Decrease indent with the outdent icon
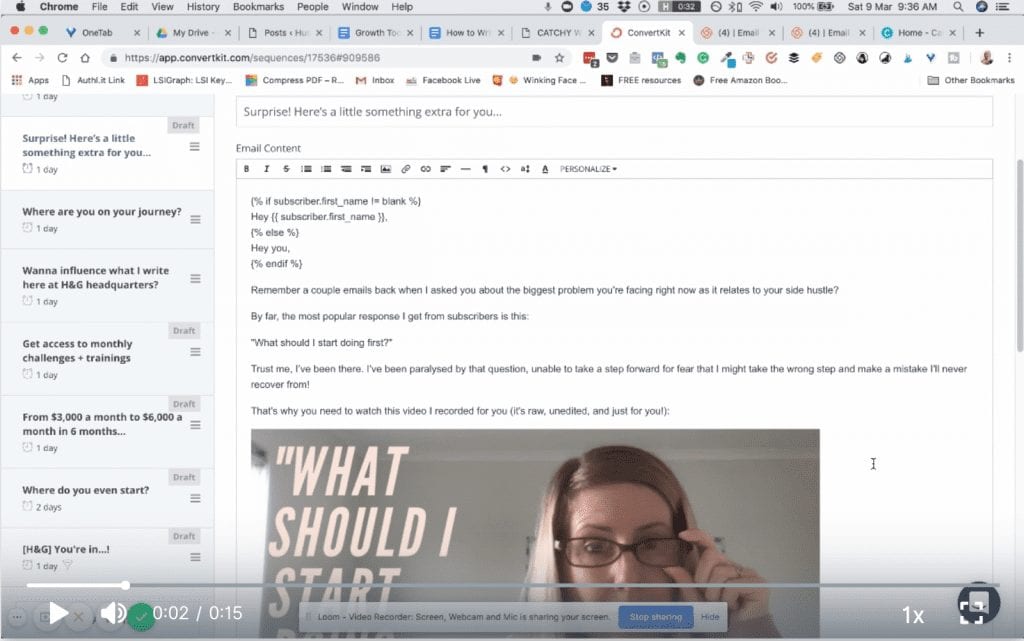The height and width of the screenshot is (641, 1024). tap(346, 169)
